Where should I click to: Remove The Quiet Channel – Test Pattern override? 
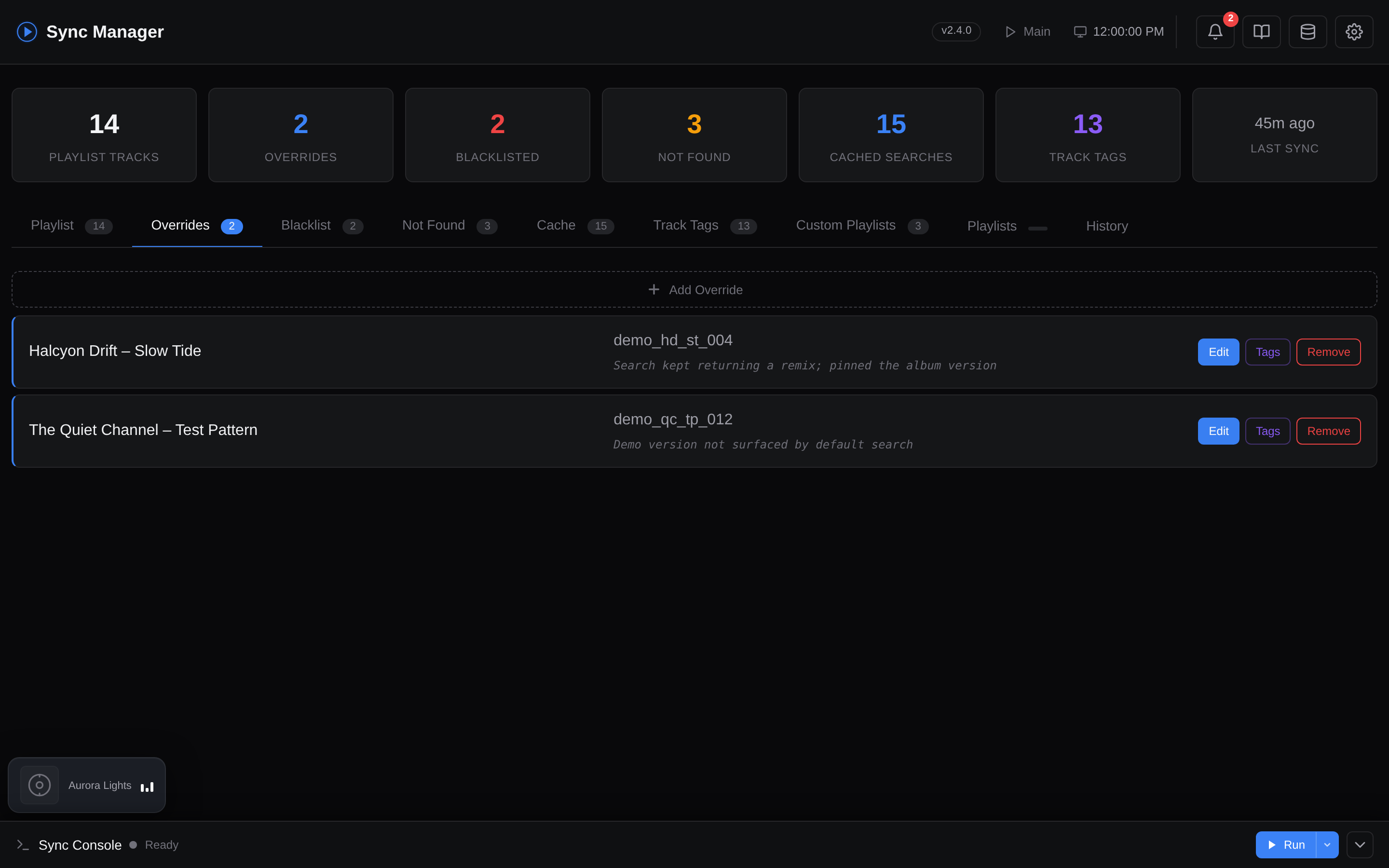[1328, 431]
